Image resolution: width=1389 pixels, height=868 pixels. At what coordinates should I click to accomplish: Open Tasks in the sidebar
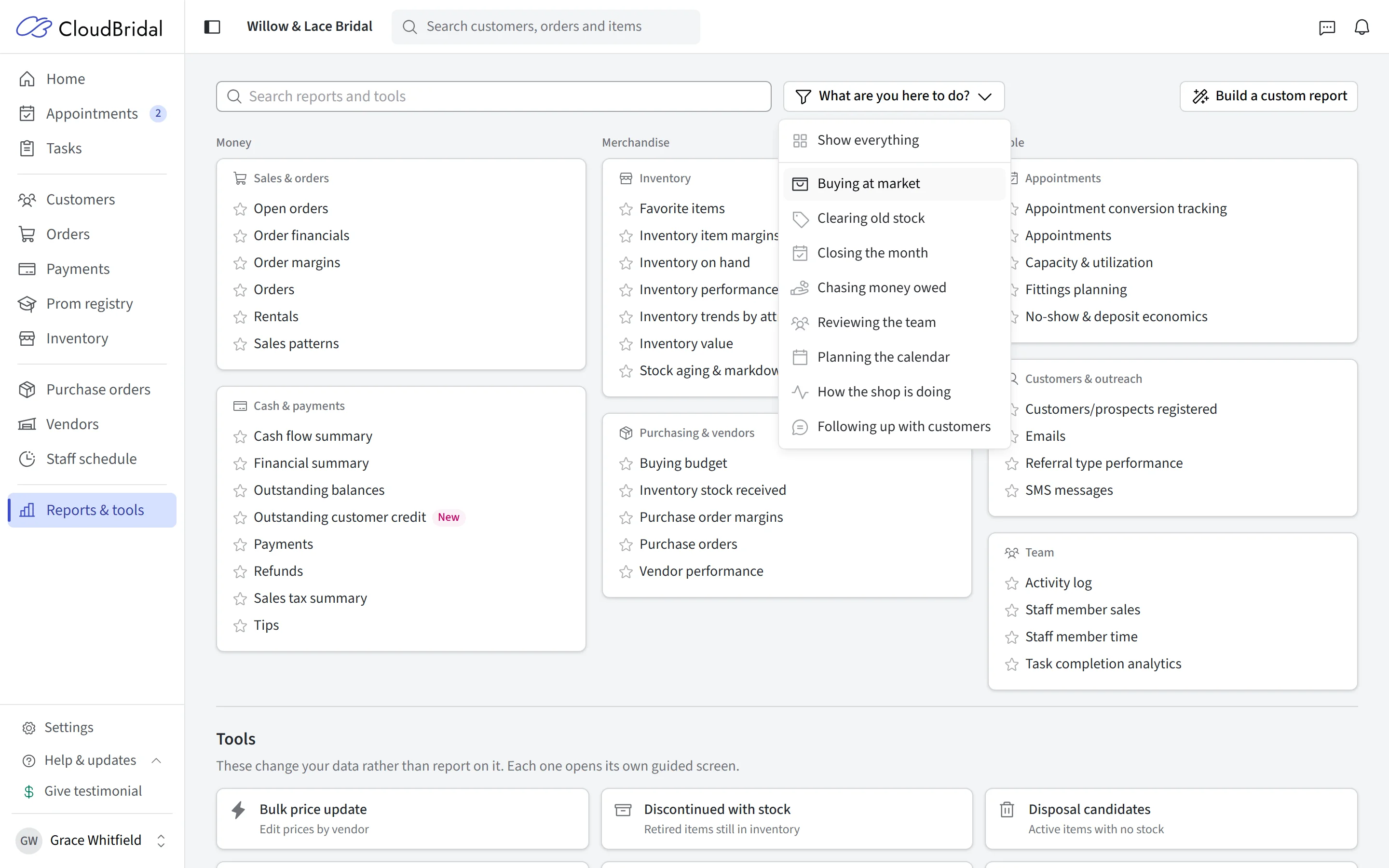(92, 148)
